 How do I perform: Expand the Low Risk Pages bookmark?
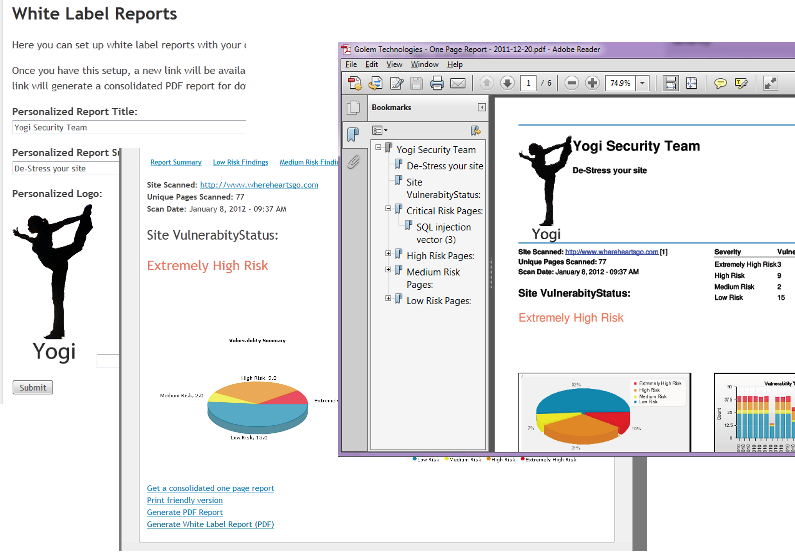(x=388, y=298)
